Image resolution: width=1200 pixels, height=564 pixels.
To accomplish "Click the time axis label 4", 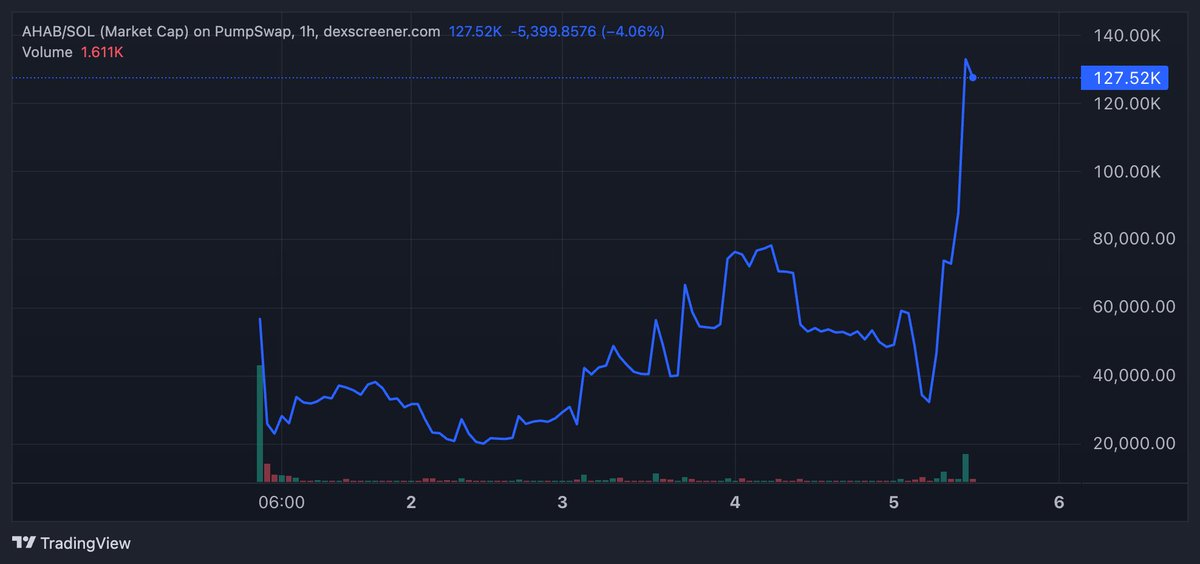I will [x=735, y=502].
